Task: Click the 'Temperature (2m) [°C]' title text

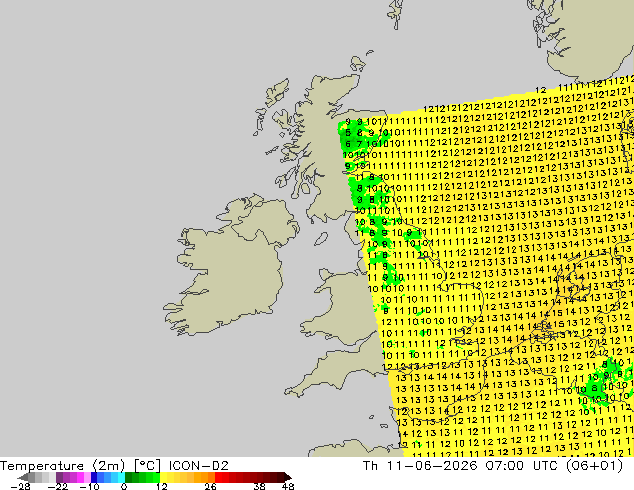Action: (x=80, y=466)
